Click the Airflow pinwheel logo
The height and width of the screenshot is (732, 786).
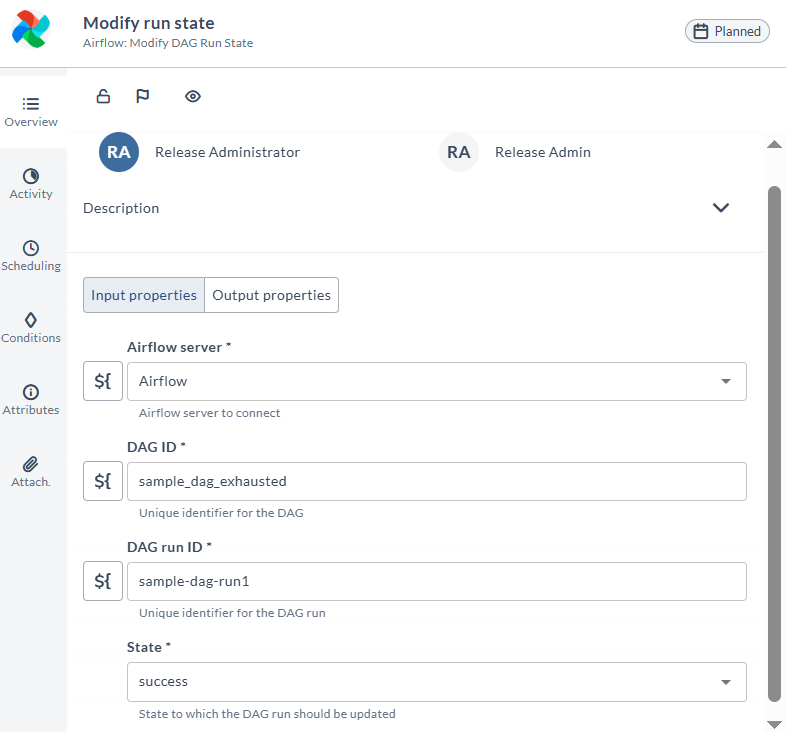click(x=31, y=30)
